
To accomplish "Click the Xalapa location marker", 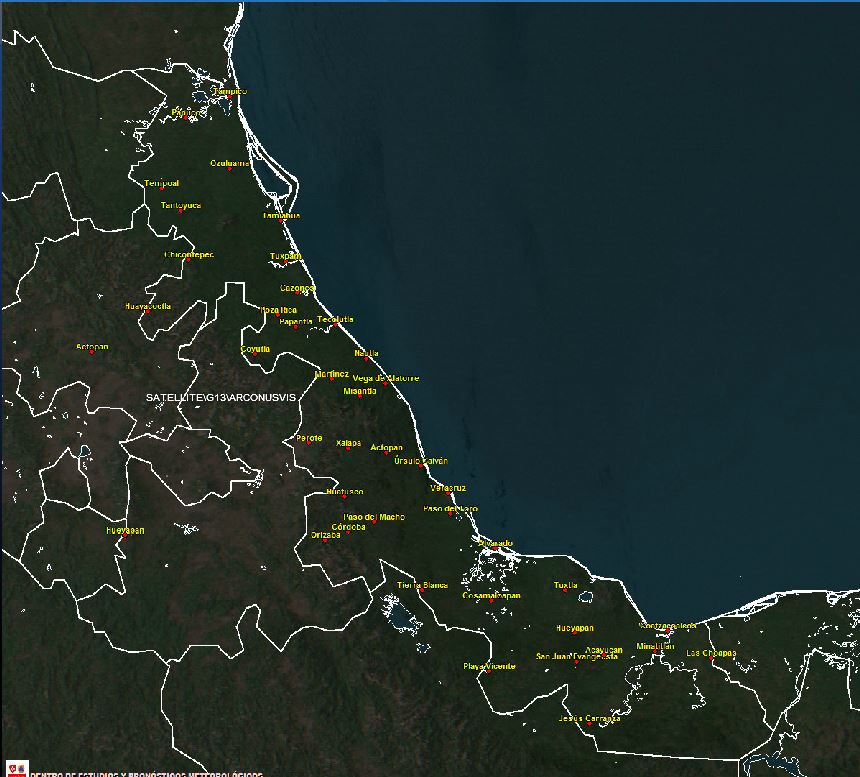I will pyautogui.click(x=348, y=448).
